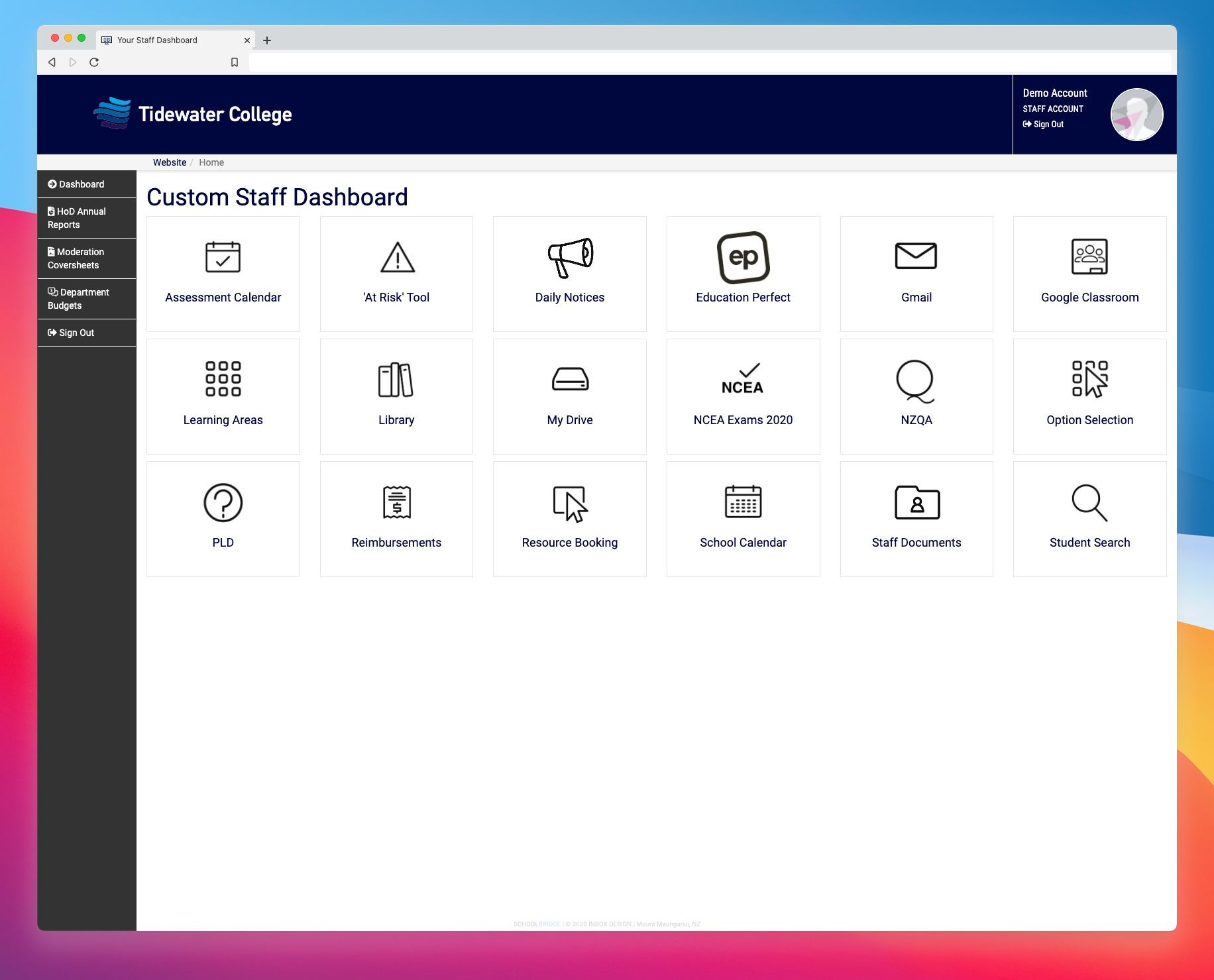1214x980 pixels.
Task: Launch Education Perfect via the ep icon
Action: (x=743, y=257)
